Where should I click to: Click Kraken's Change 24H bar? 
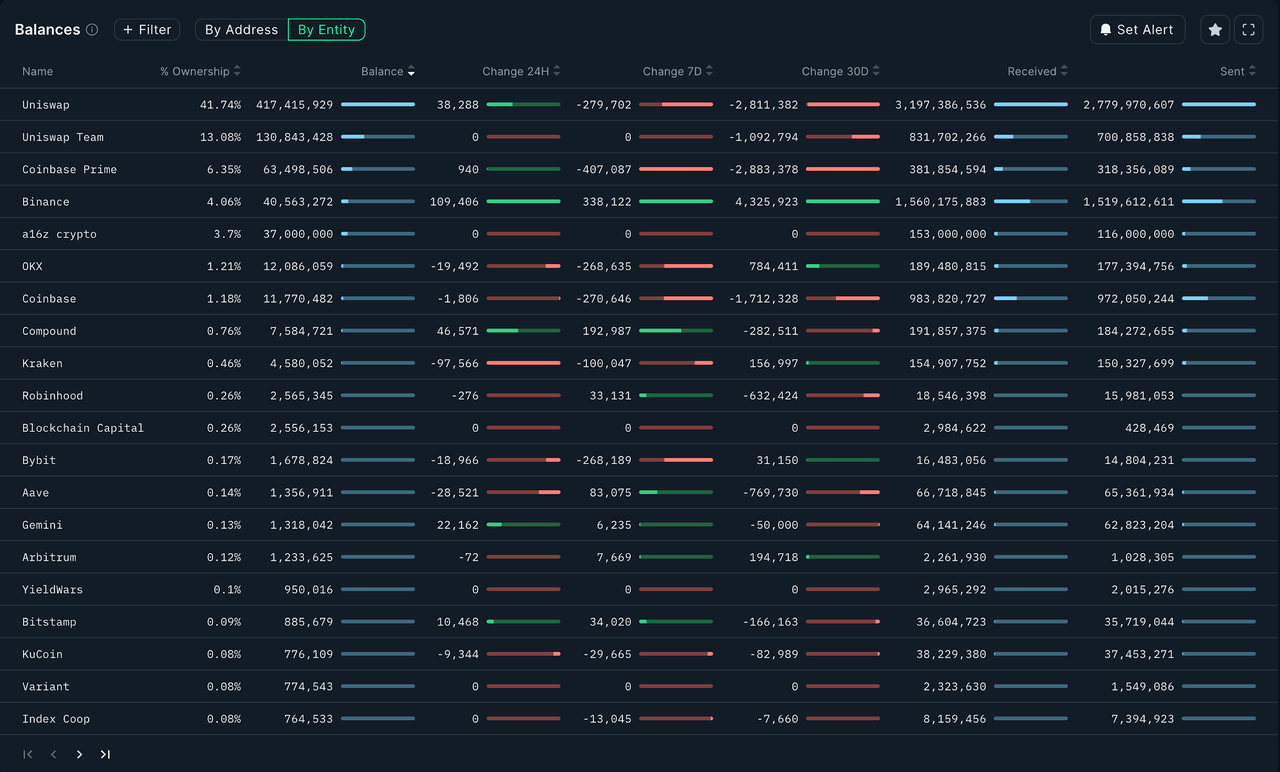point(524,363)
